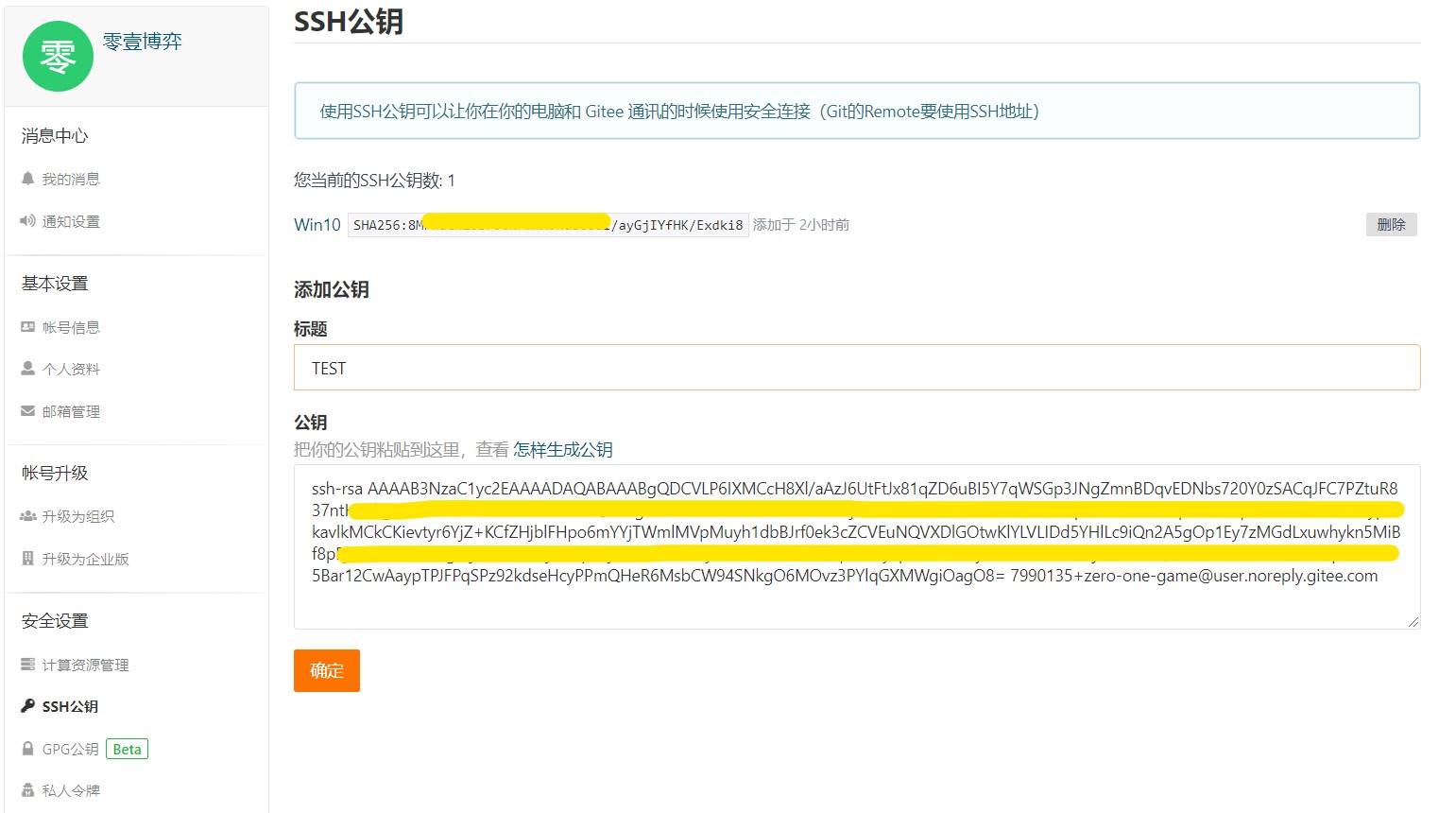1456x813 pixels.
Task: Open 帐号信息 in the sidebar
Action: point(71,327)
